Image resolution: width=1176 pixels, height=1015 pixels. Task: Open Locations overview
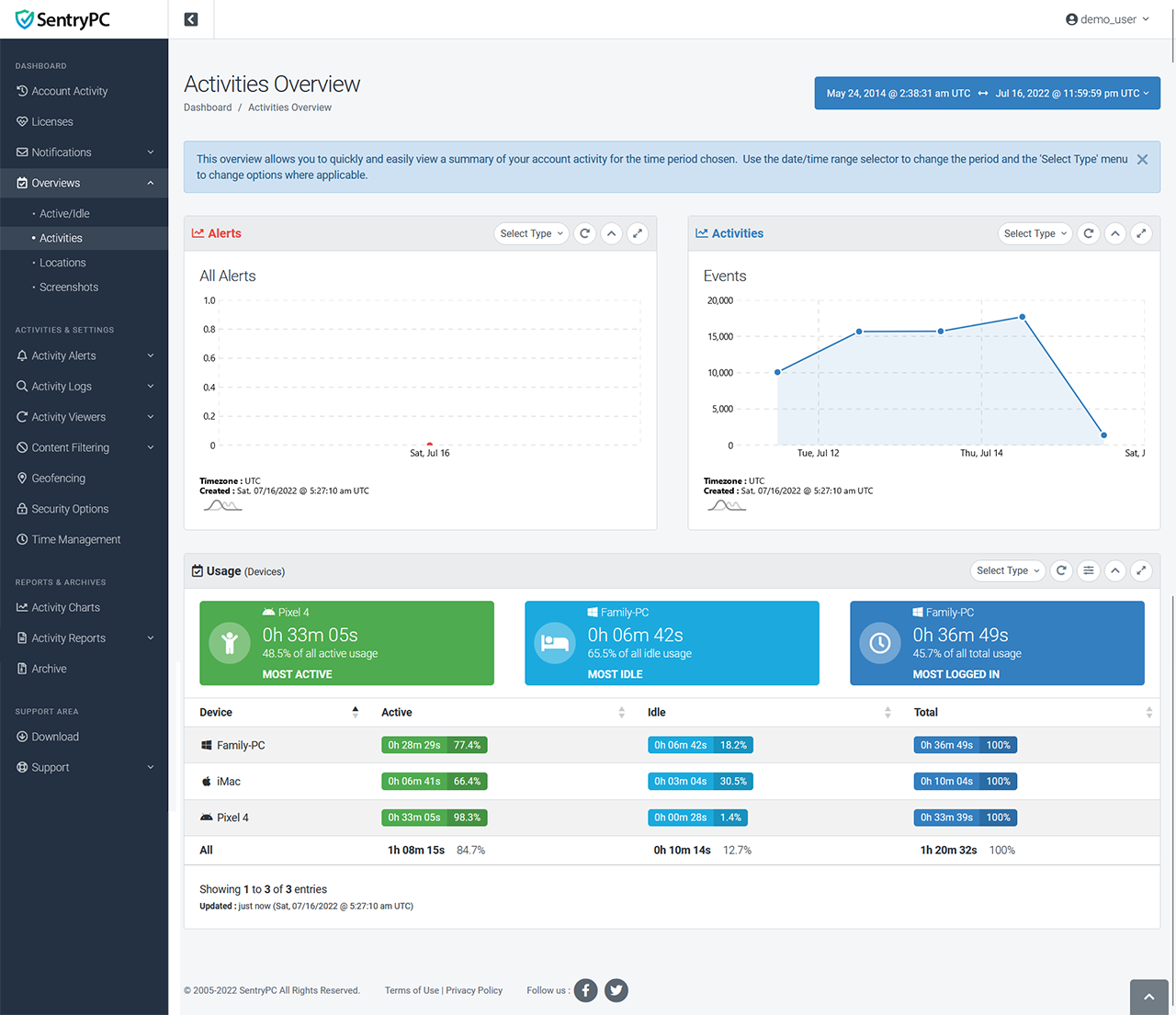[x=84, y=263]
